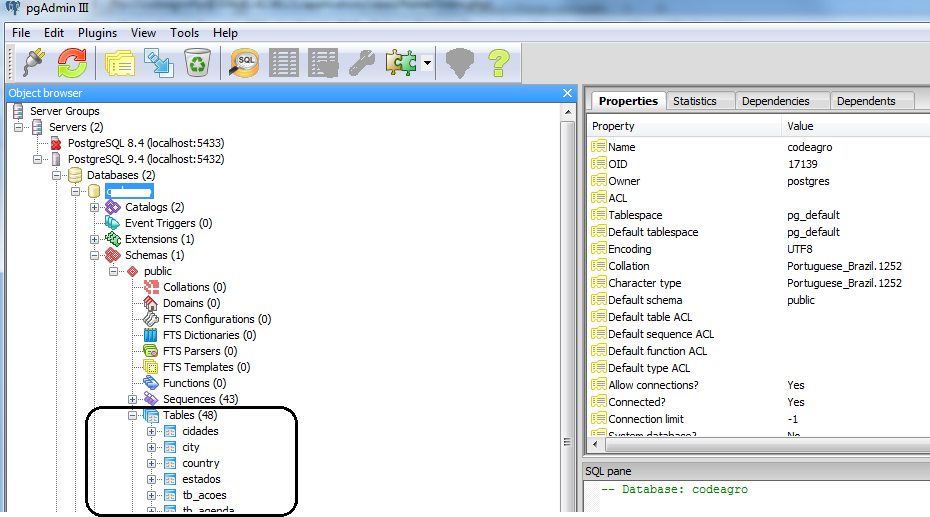930x517 pixels.
Task: Open the View menu
Action: (x=143, y=33)
